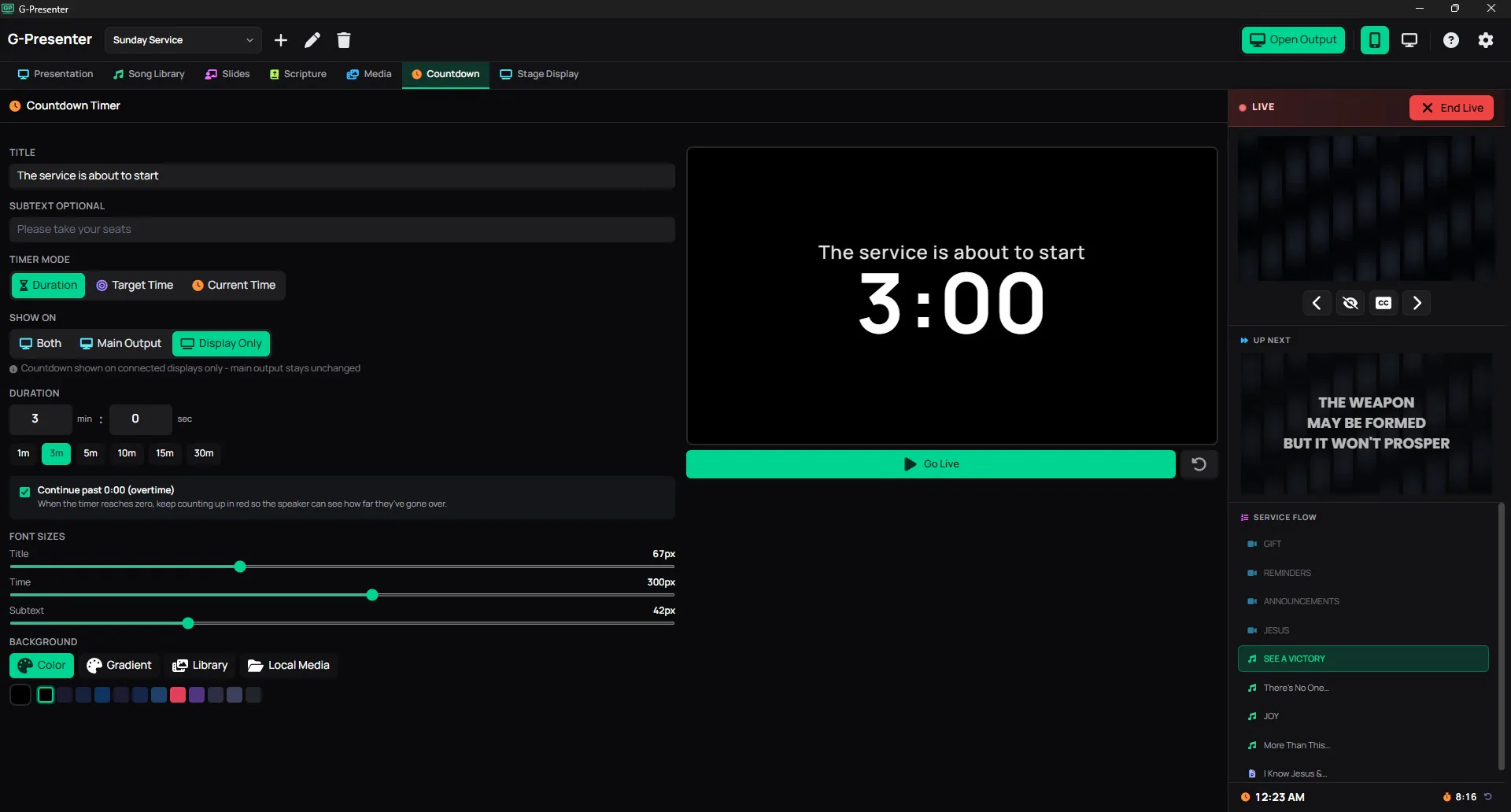
Task: Select the 30m duration preset
Action: (x=204, y=453)
